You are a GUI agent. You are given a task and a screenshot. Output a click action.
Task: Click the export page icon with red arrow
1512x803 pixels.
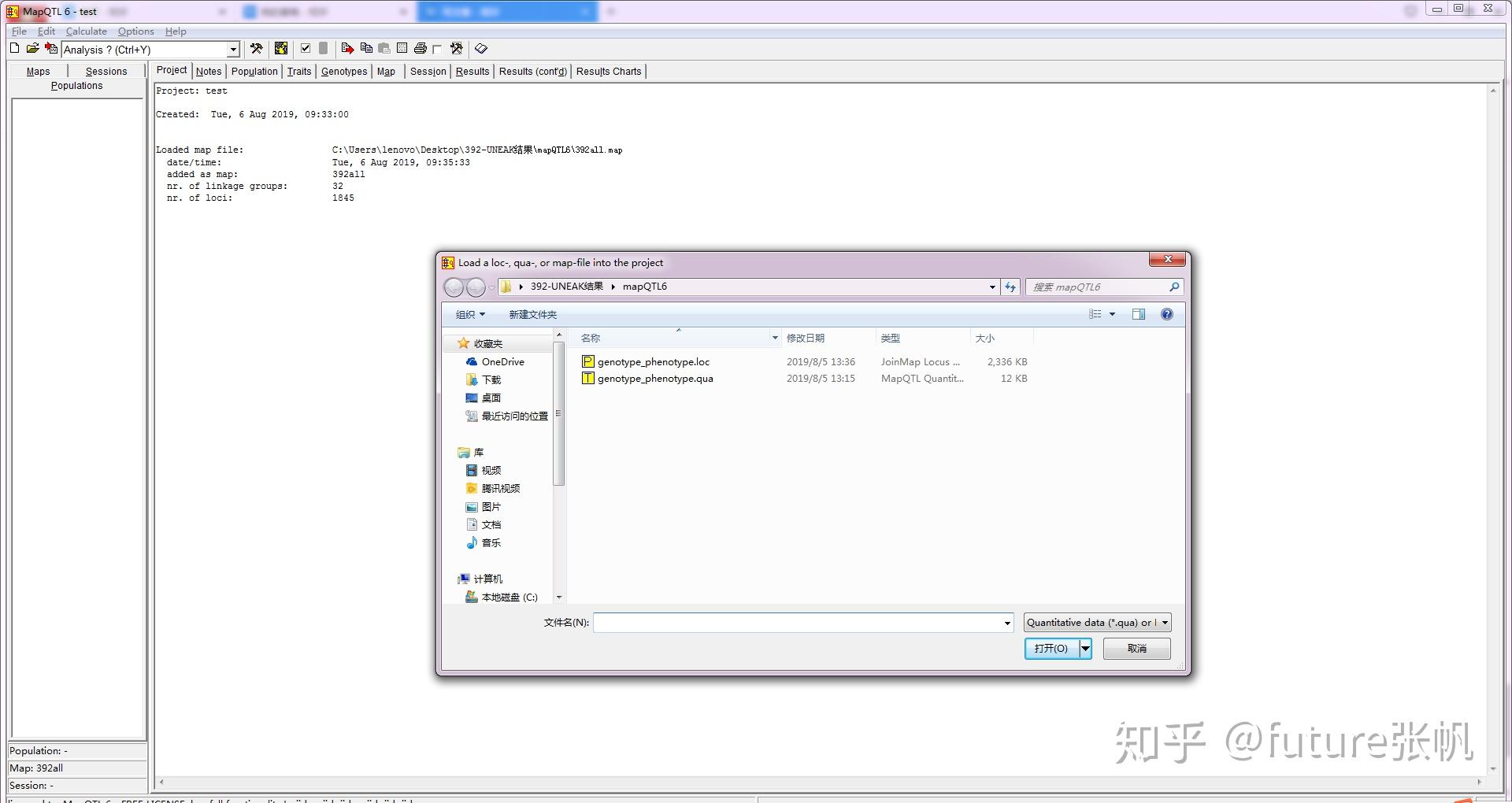(347, 49)
